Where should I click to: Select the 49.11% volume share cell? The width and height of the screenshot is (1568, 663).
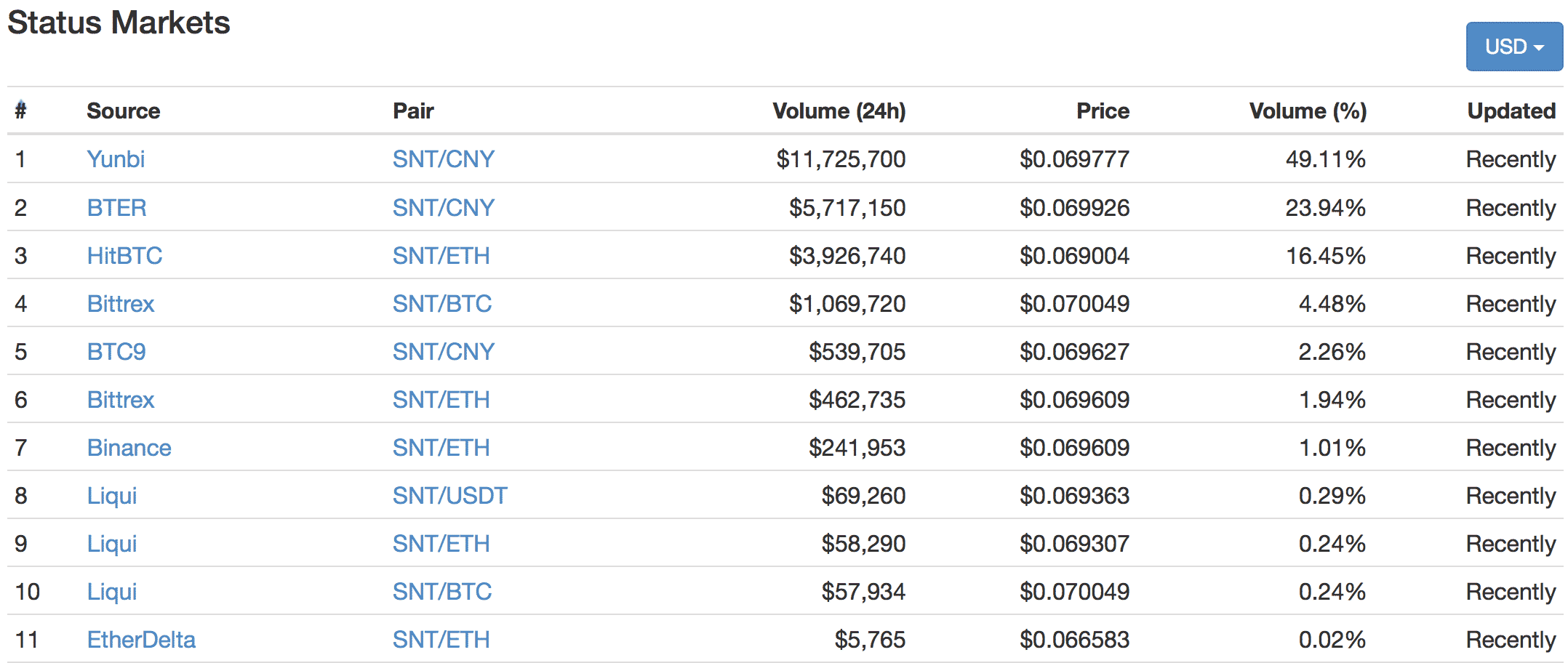1326,158
